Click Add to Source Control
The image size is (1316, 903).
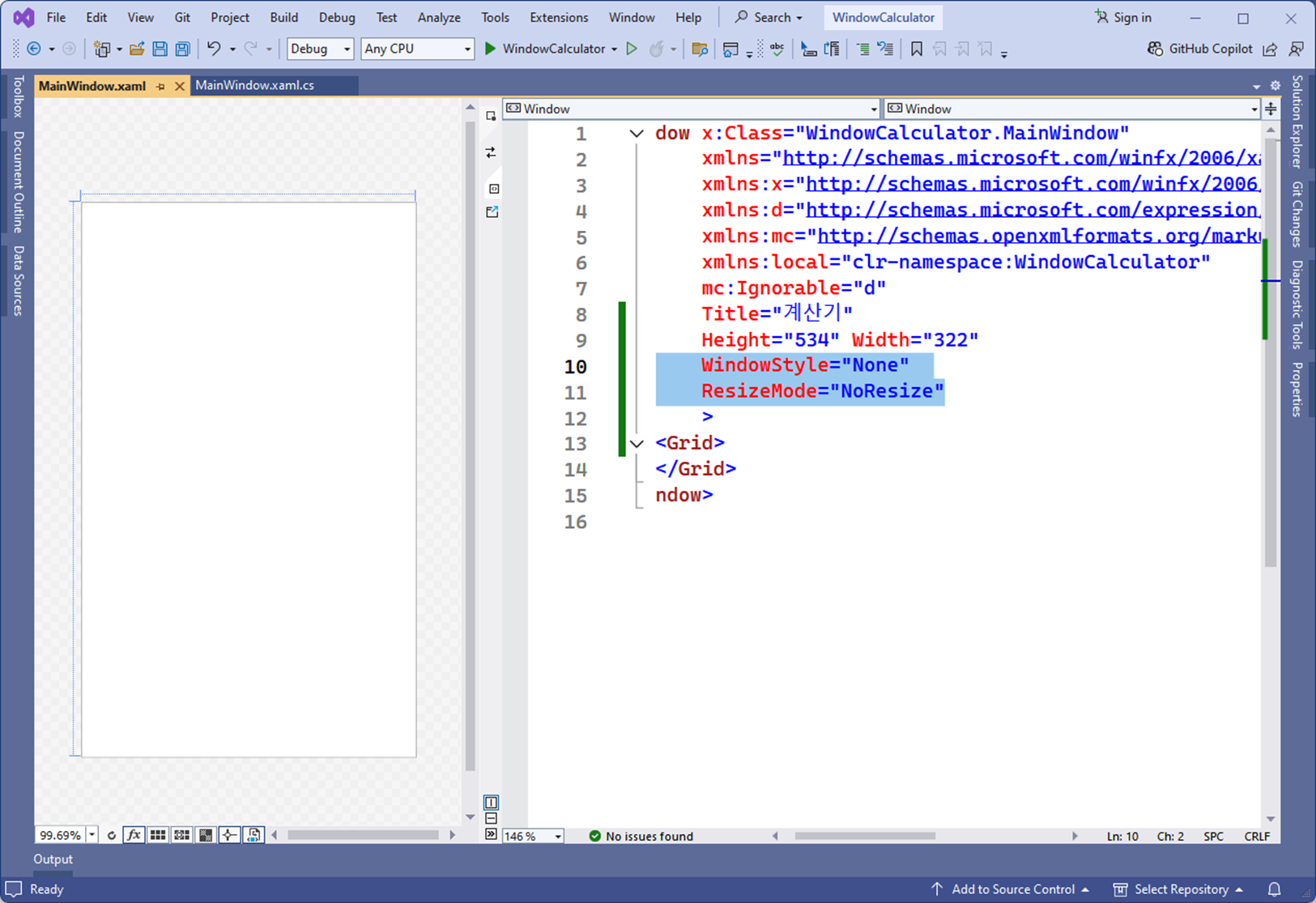1010,889
